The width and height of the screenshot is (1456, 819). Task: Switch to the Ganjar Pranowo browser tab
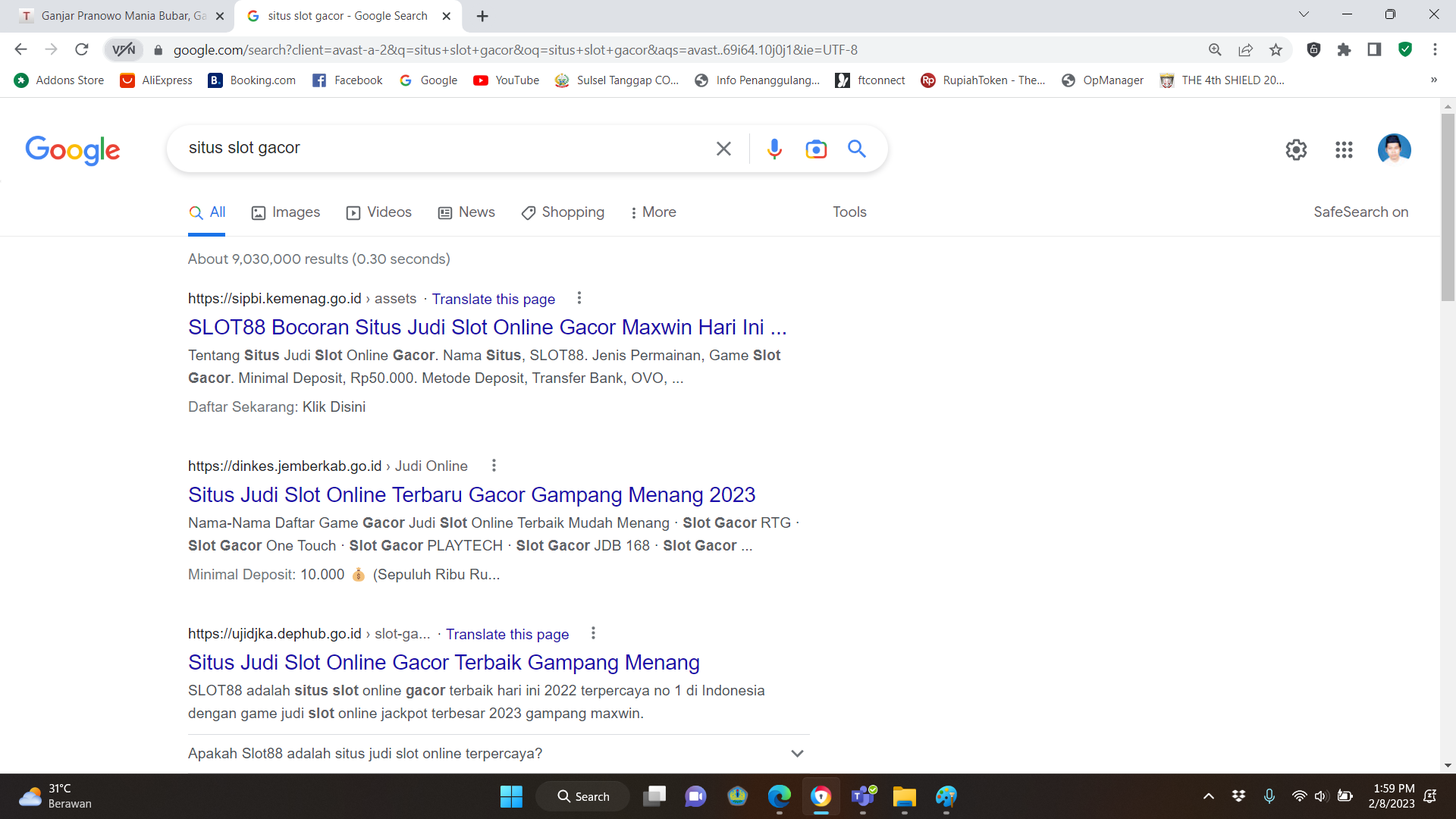(x=114, y=16)
